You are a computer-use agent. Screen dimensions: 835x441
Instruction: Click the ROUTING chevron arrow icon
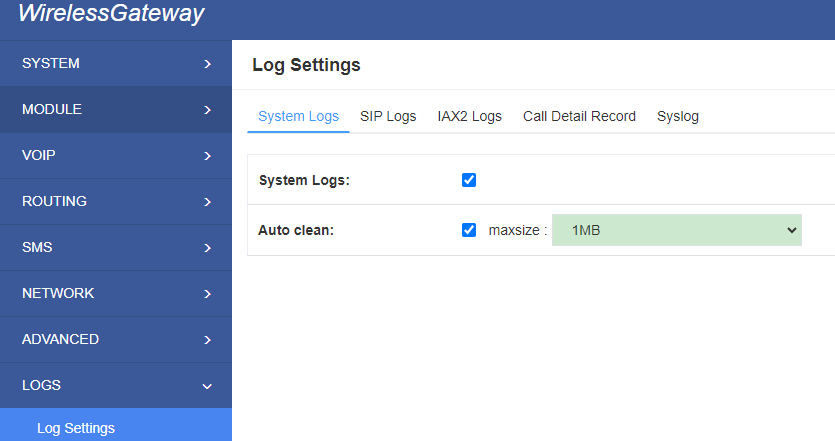click(208, 202)
